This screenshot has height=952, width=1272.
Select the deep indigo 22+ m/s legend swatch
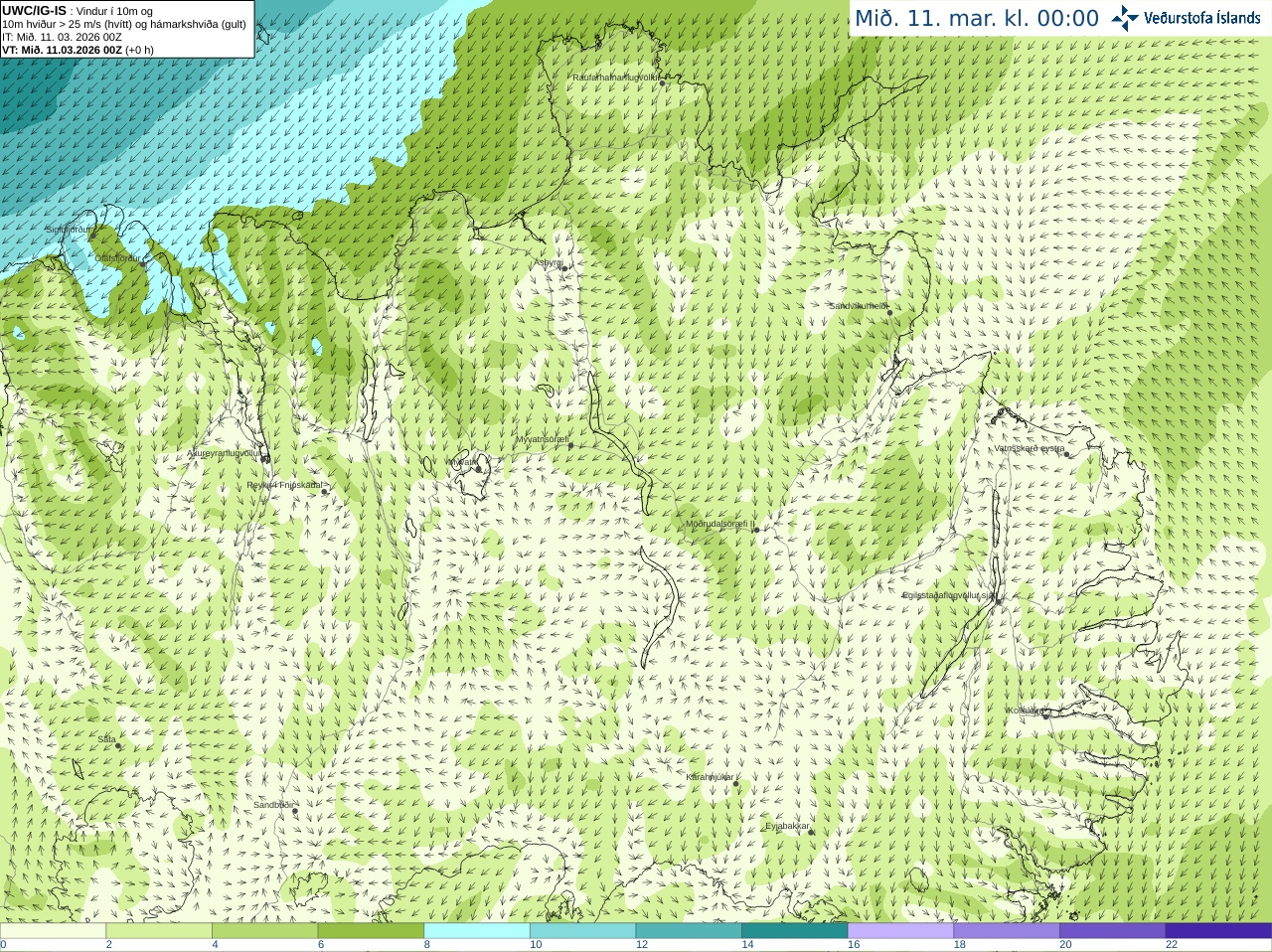(x=1218, y=931)
